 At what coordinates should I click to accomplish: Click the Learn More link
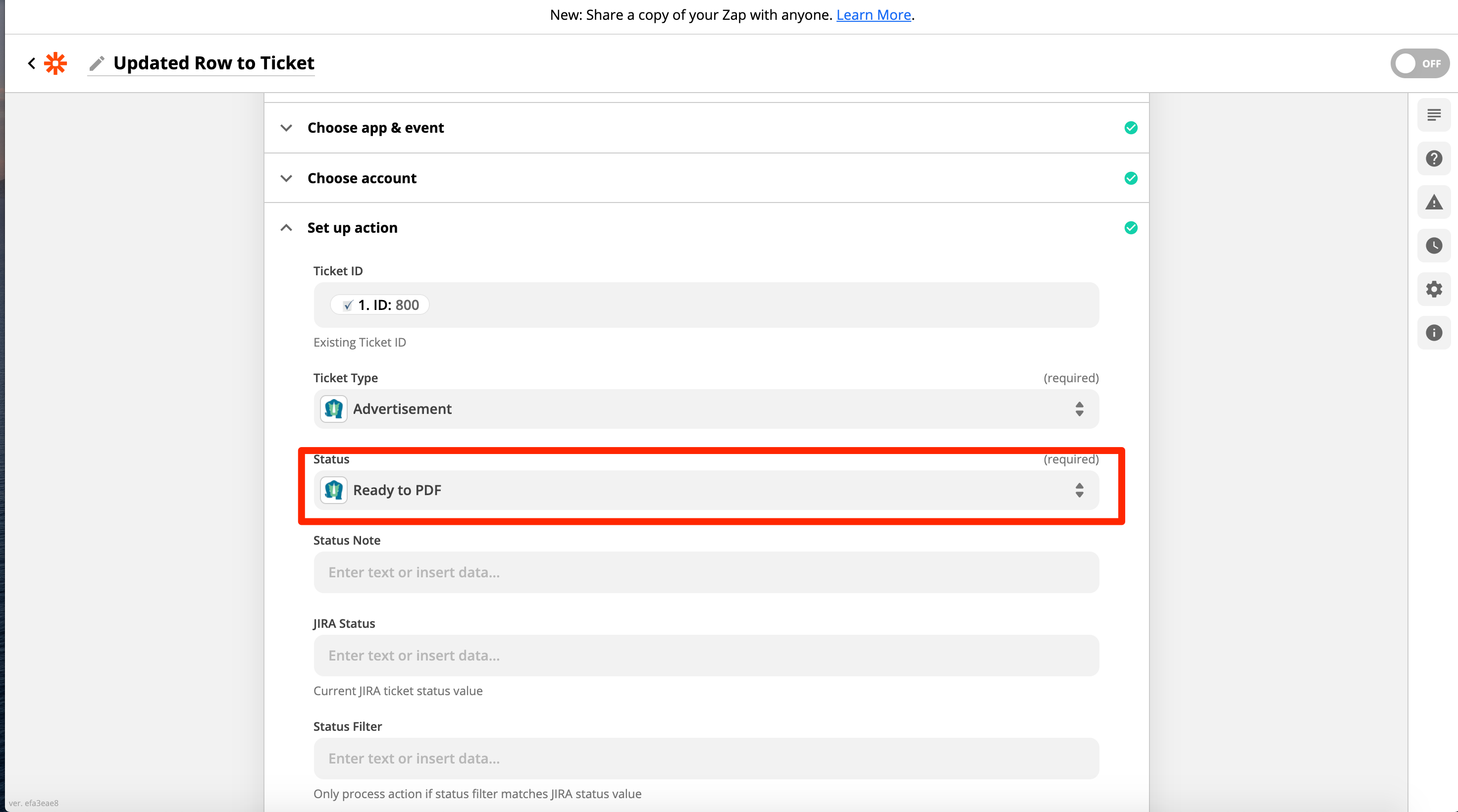tap(873, 15)
